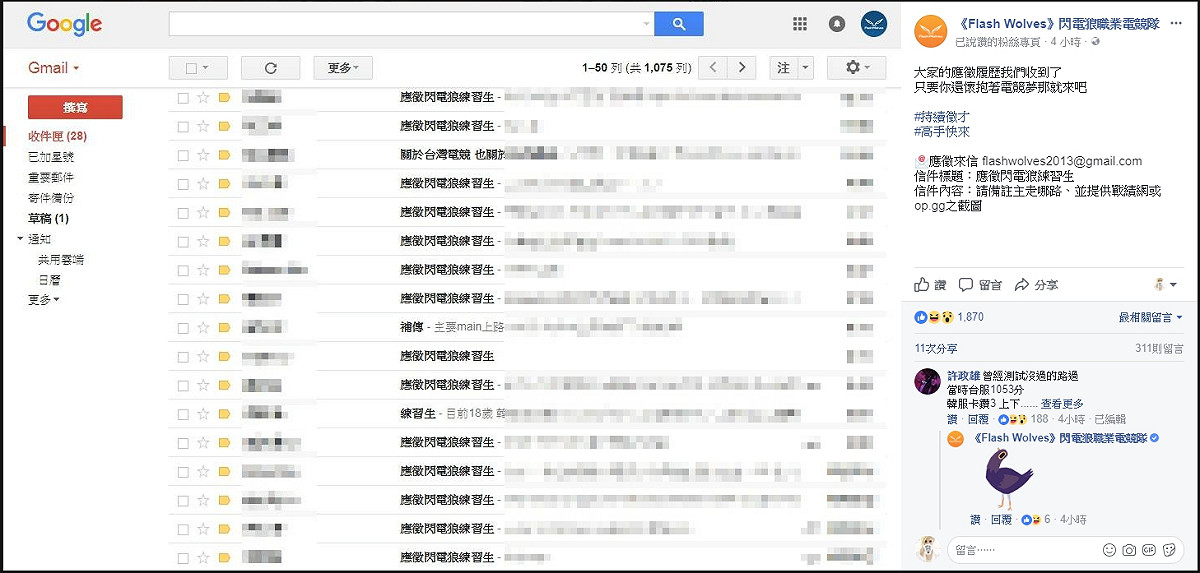This screenshot has height=573, width=1200.
Task: Click the 關於台灣電競 row importance marker
Action: click(225, 155)
